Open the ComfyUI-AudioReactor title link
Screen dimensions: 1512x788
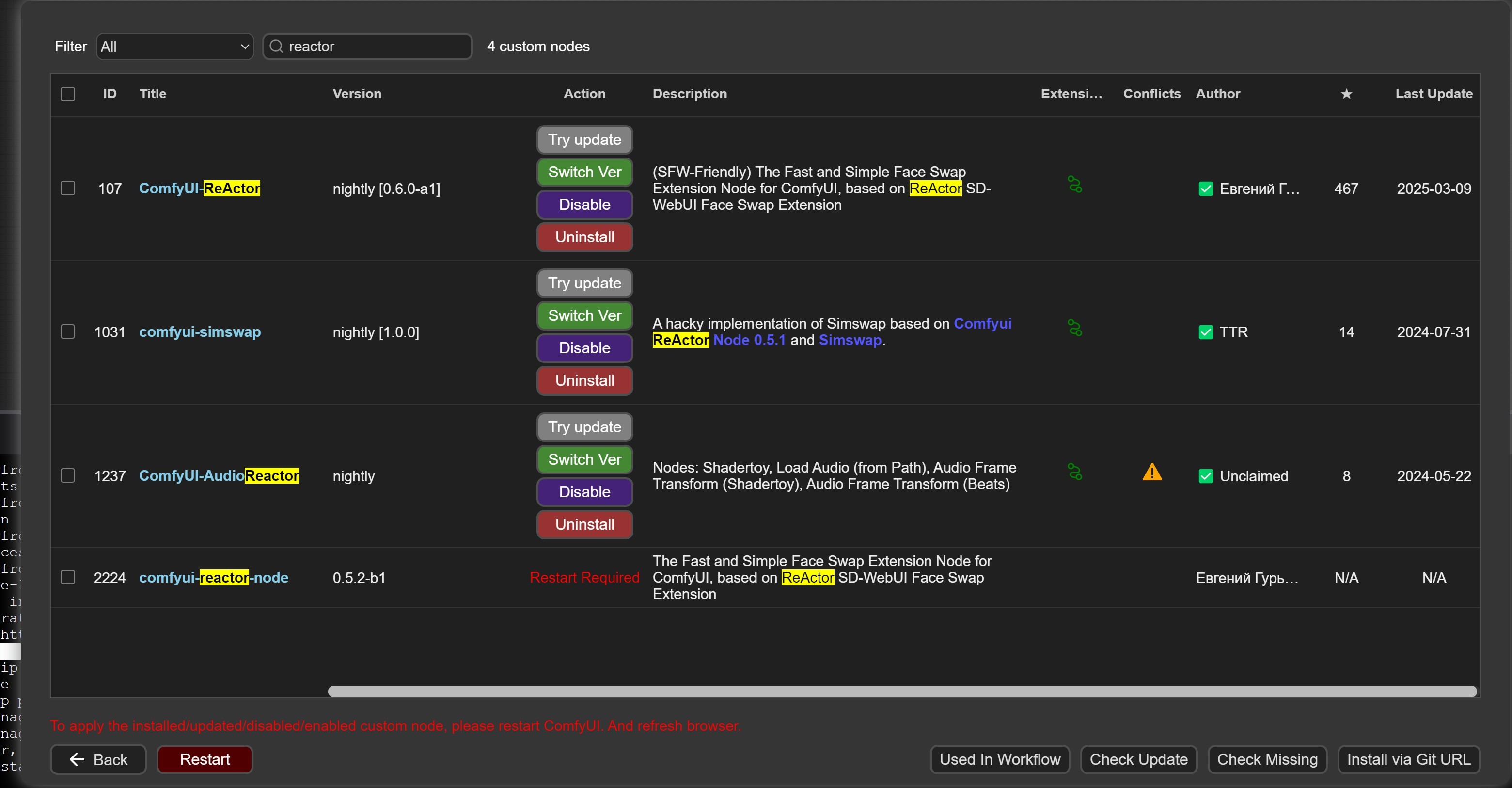coord(219,475)
